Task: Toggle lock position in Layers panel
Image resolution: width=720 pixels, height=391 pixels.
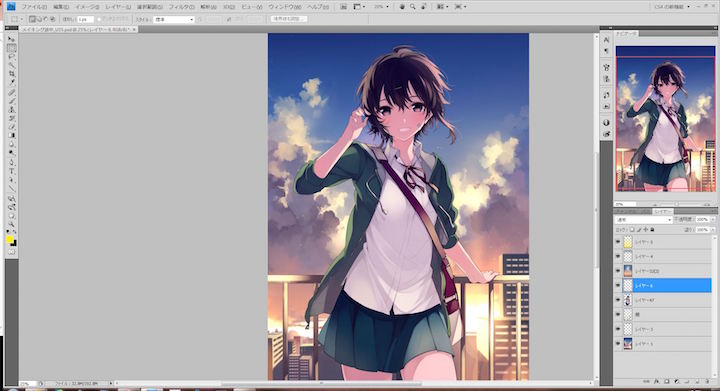Action: (x=646, y=229)
